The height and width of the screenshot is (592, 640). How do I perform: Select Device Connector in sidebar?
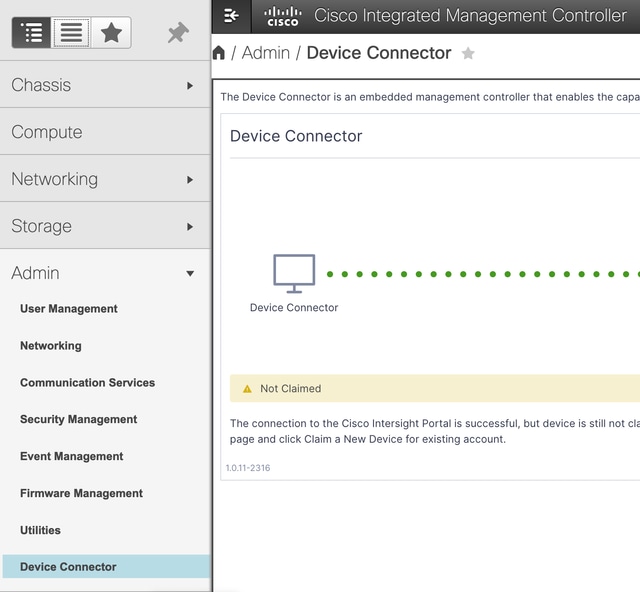click(107, 567)
